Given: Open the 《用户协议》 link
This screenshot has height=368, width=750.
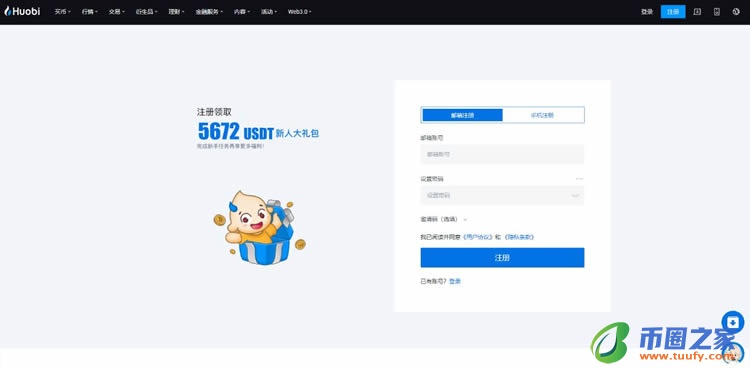Looking at the screenshot, I should (x=478, y=237).
